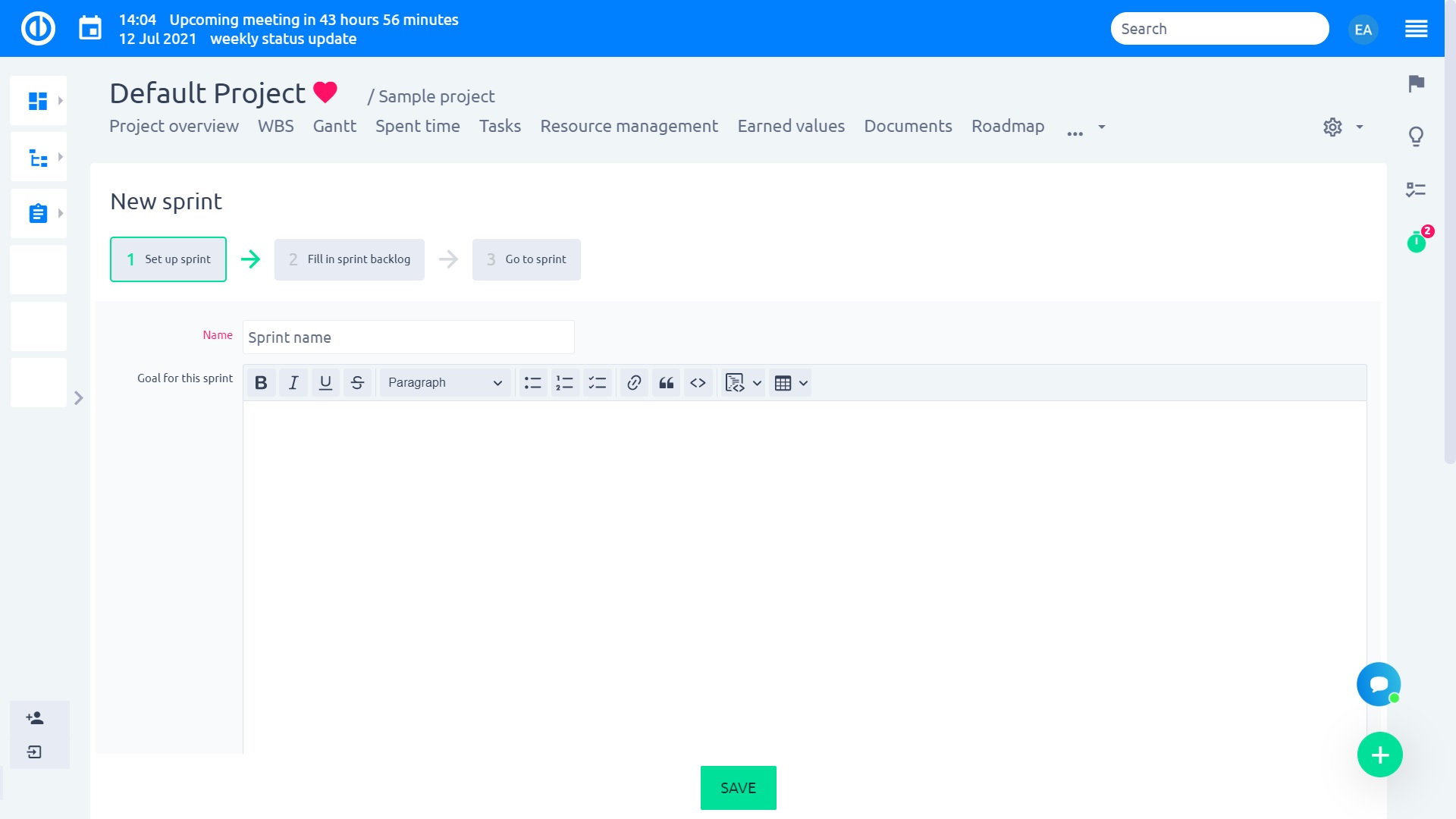Viewport: 1456px width, 819px height.
Task: Open the Resource management tab
Action: (629, 127)
